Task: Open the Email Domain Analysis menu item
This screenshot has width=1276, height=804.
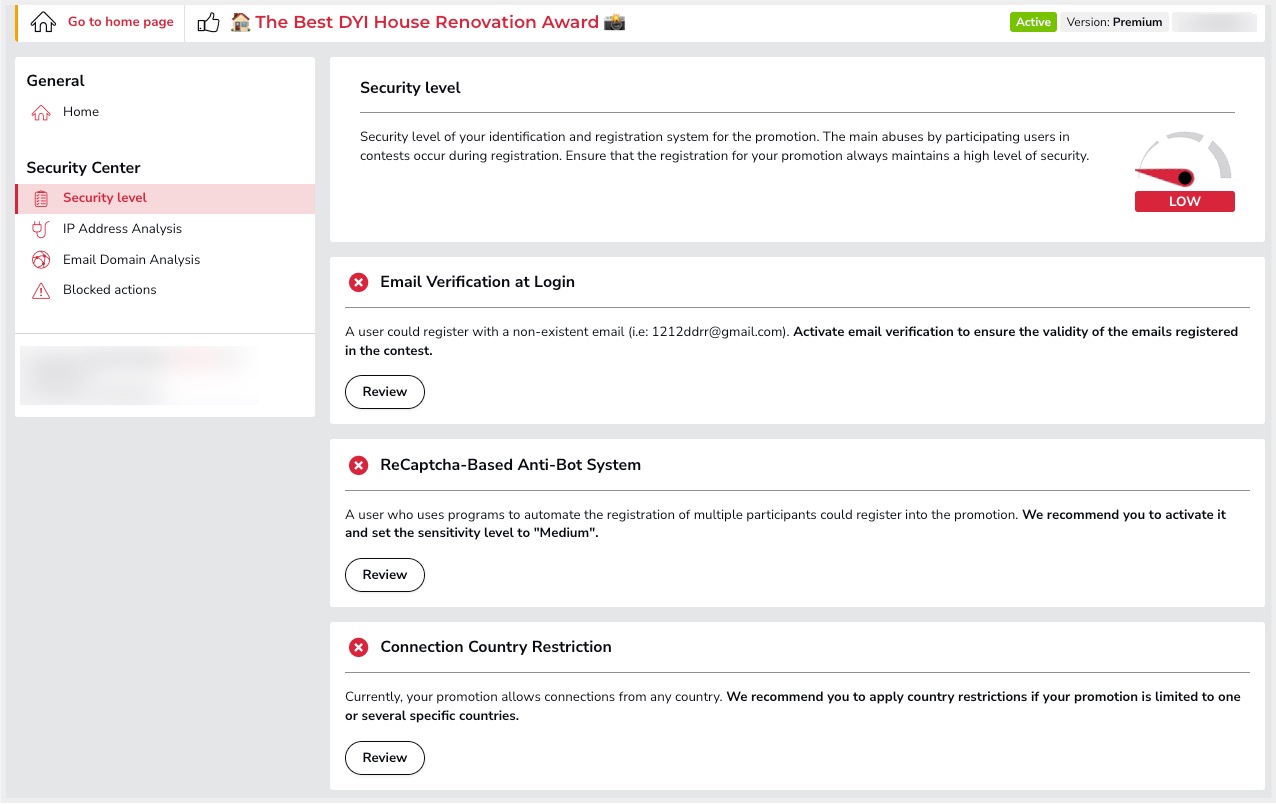Action: (131, 260)
